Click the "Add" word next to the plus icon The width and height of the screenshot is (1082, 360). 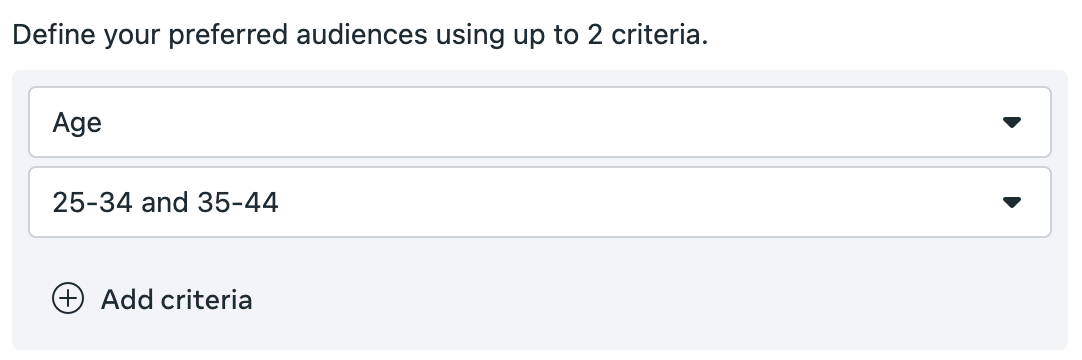(x=127, y=299)
